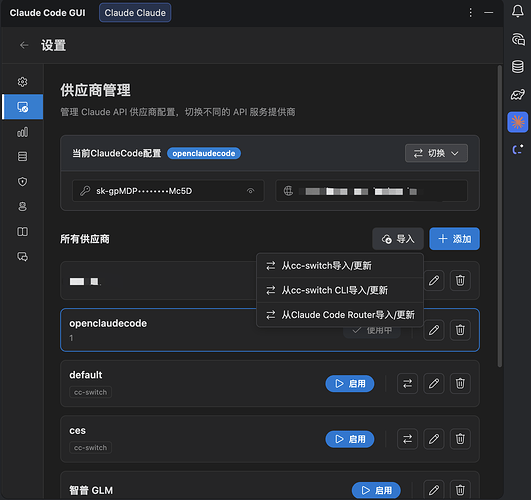Select the openclaudecode provider card name
The height and width of the screenshot is (500, 531).
108,324
